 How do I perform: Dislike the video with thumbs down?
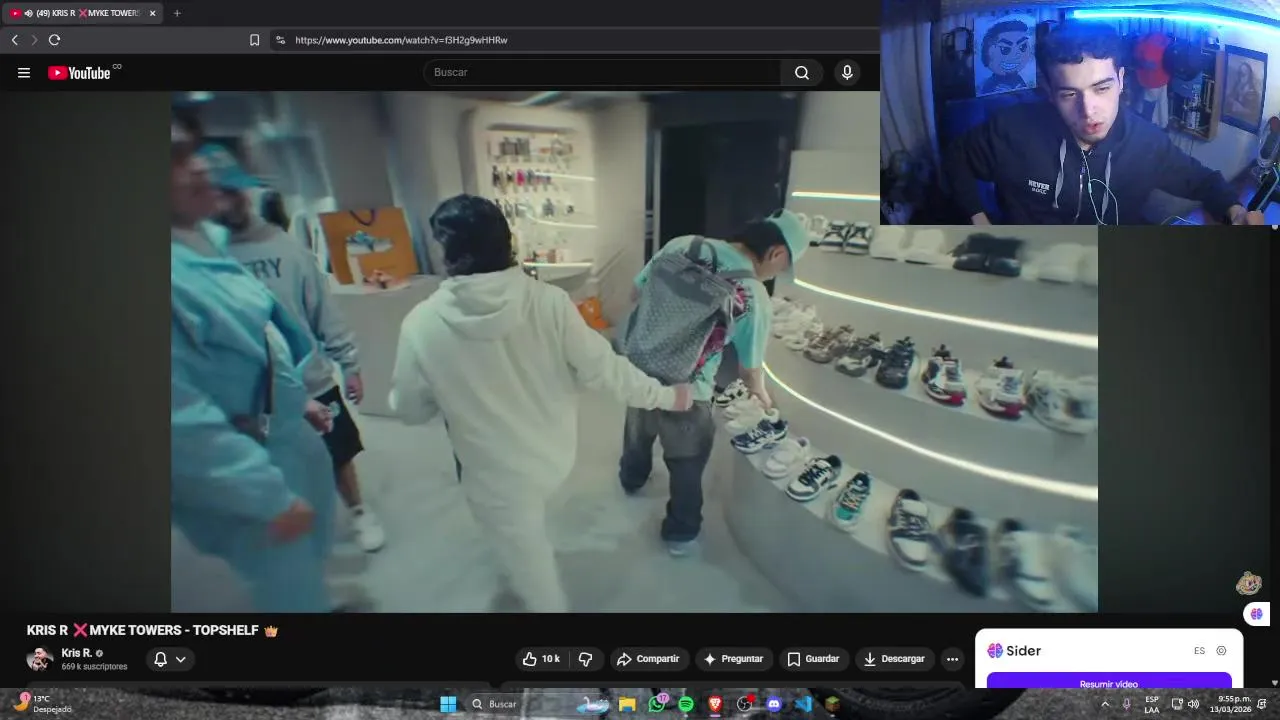586,659
